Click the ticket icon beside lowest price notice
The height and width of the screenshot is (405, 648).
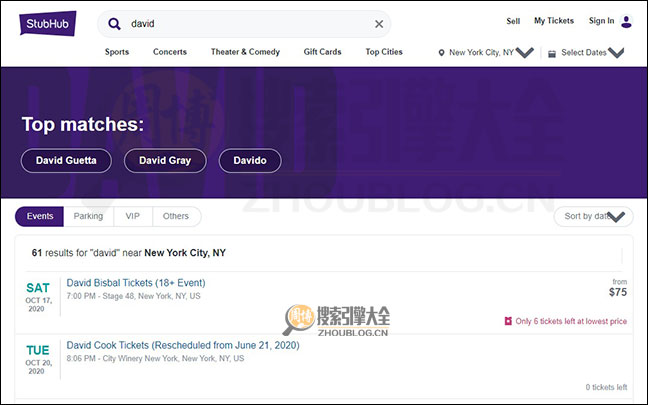508,321
